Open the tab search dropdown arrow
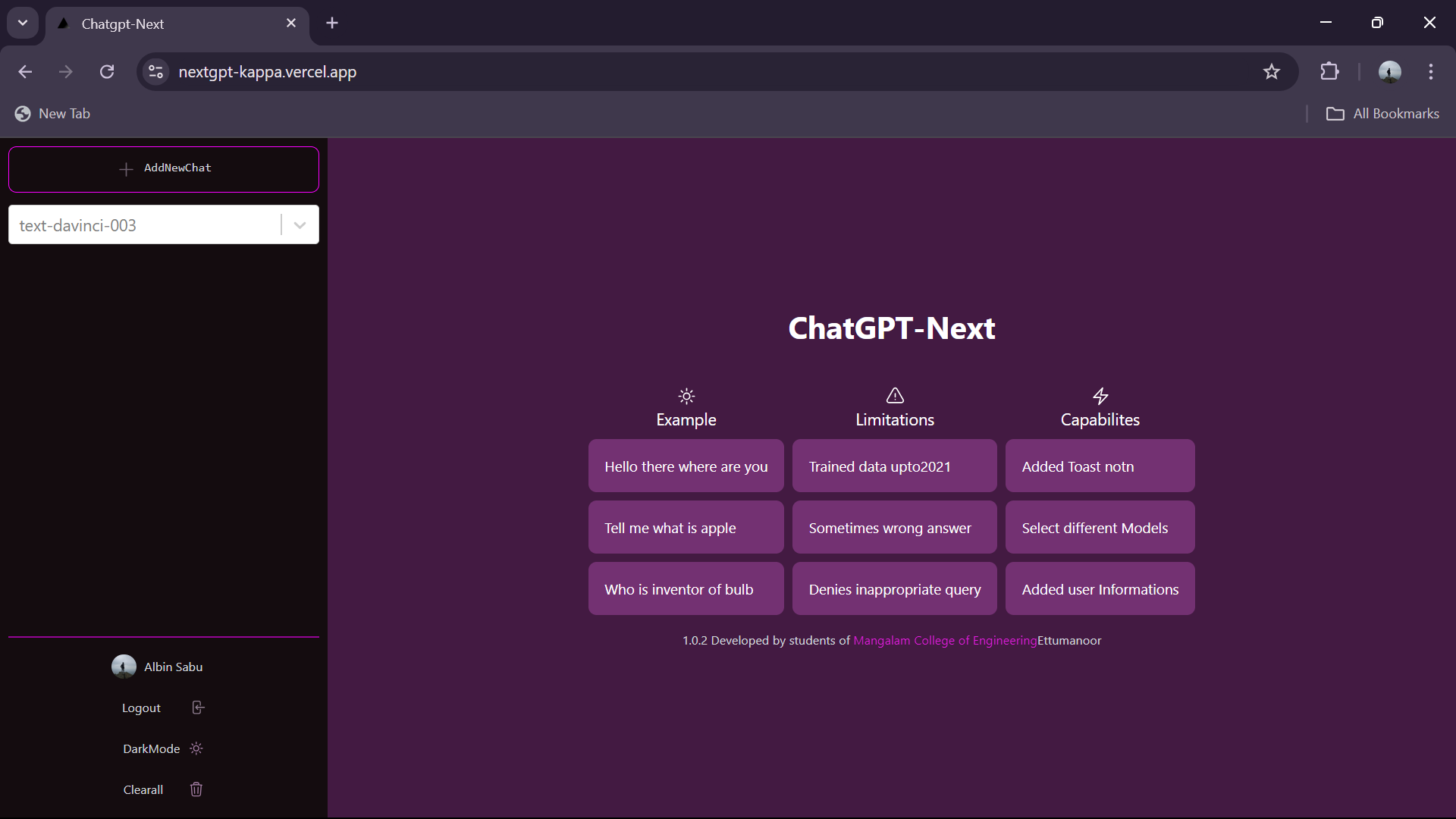The height and width of the screenshot is (819, 1456). (23, 23)
